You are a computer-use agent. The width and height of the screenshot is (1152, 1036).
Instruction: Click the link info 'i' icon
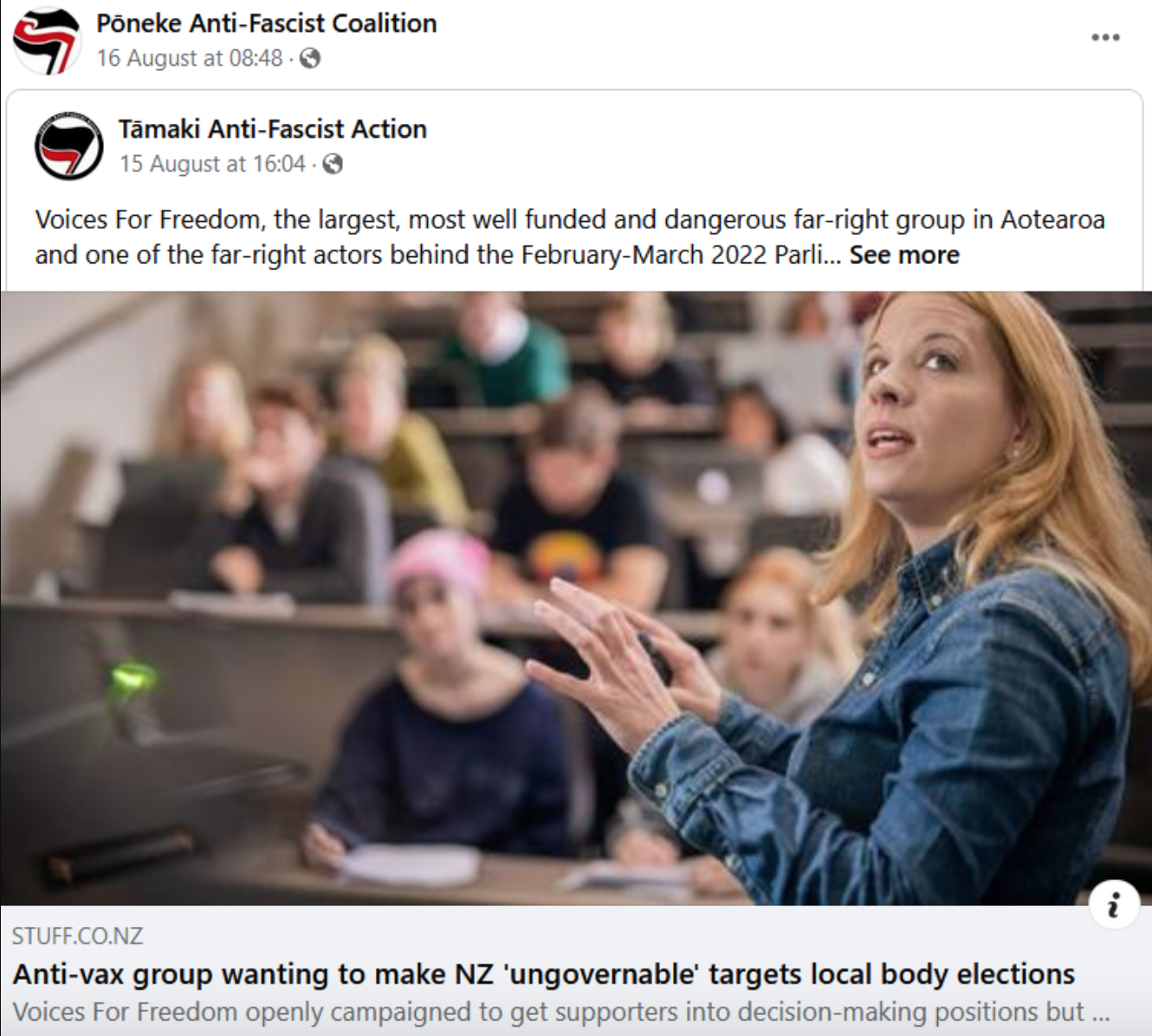pyautogui.click(x=1114, y=904)
